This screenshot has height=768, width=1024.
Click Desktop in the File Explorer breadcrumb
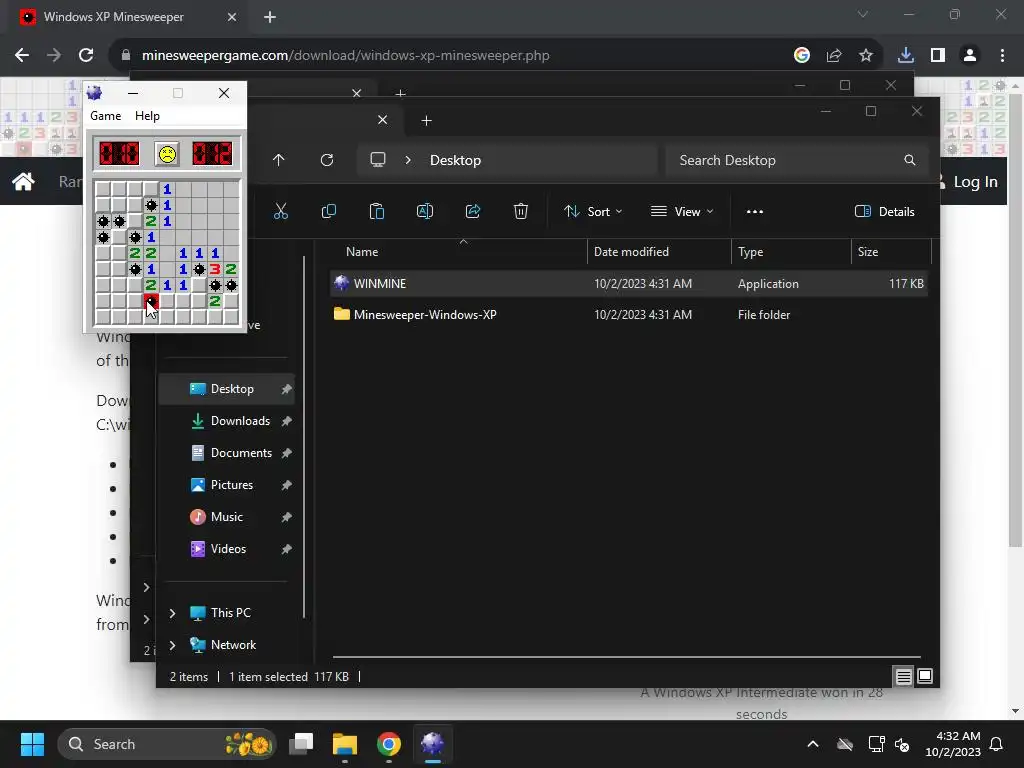(x=455, y=160)
